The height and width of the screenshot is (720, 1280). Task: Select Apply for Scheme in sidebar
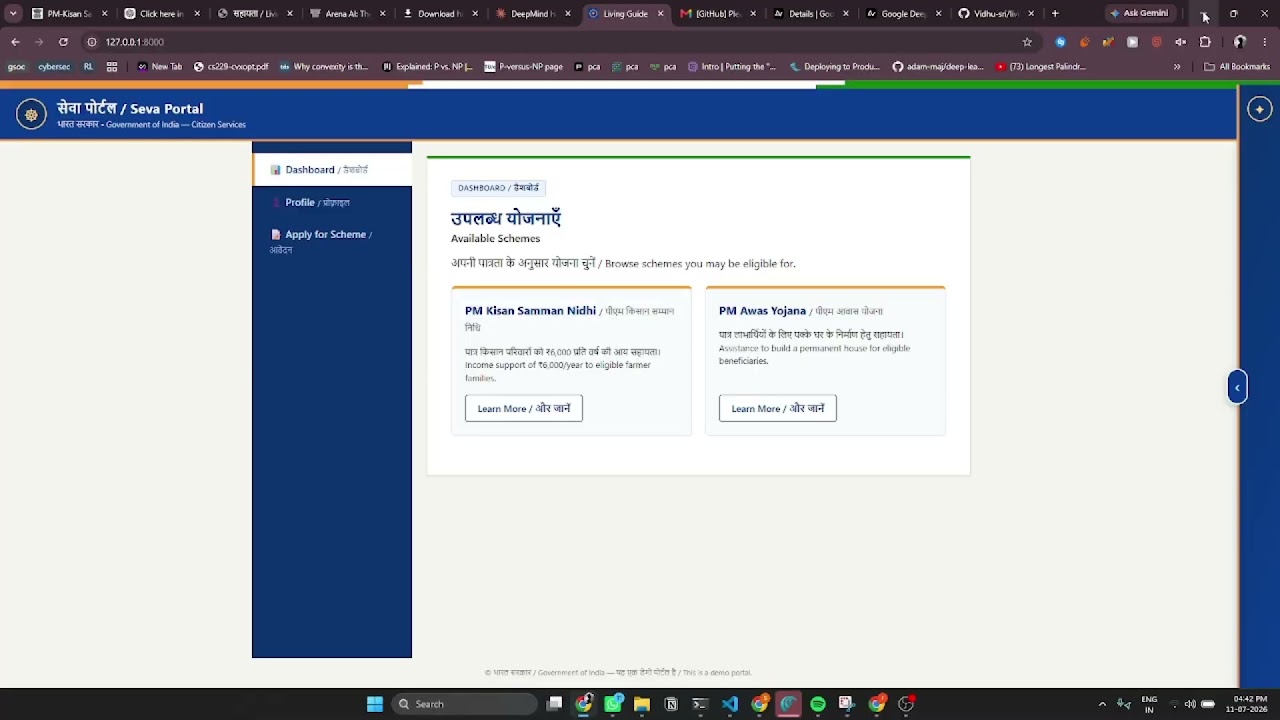click(x=332, y=241)
